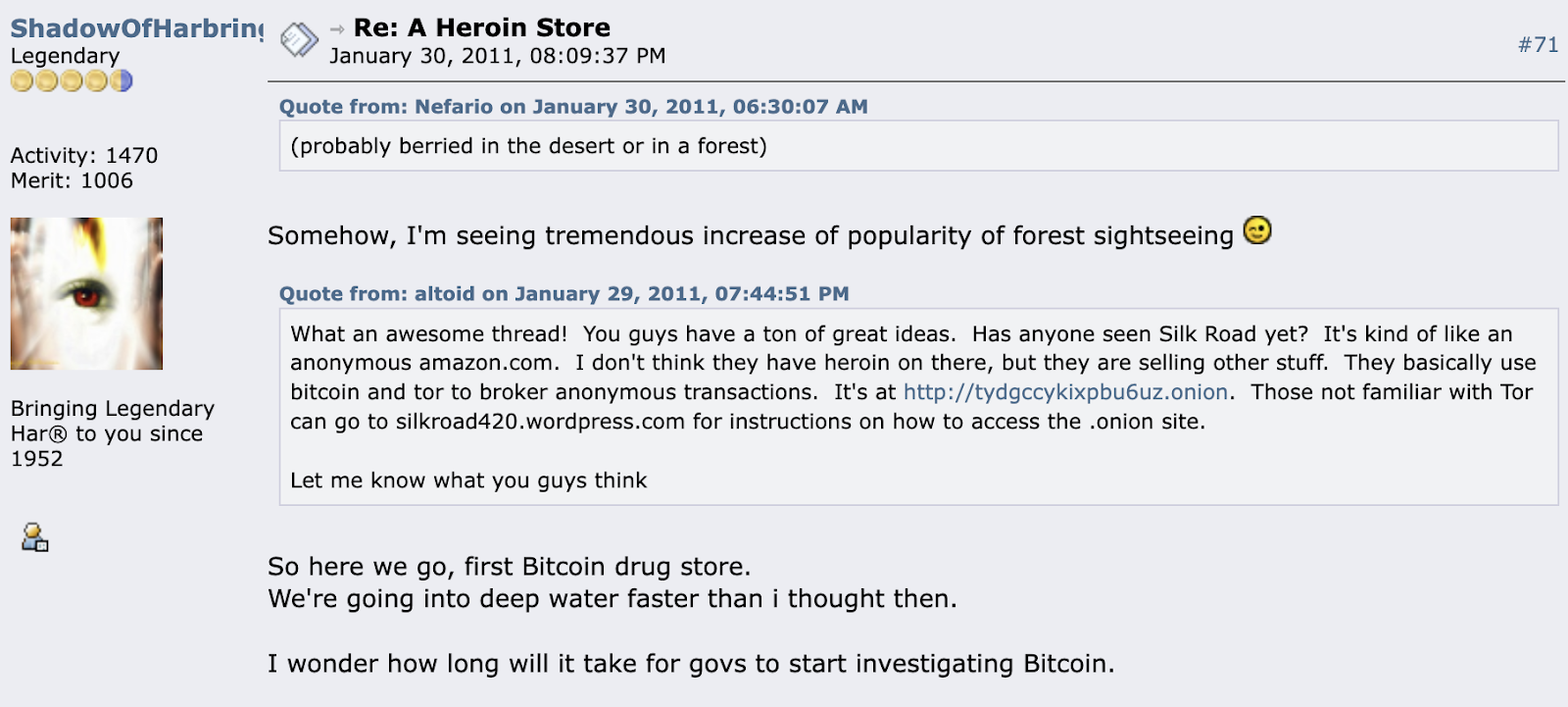The image size is (1568, 707).
Task: Open ShadowOfHarbringer's user profile link
Action: (136, 28)
